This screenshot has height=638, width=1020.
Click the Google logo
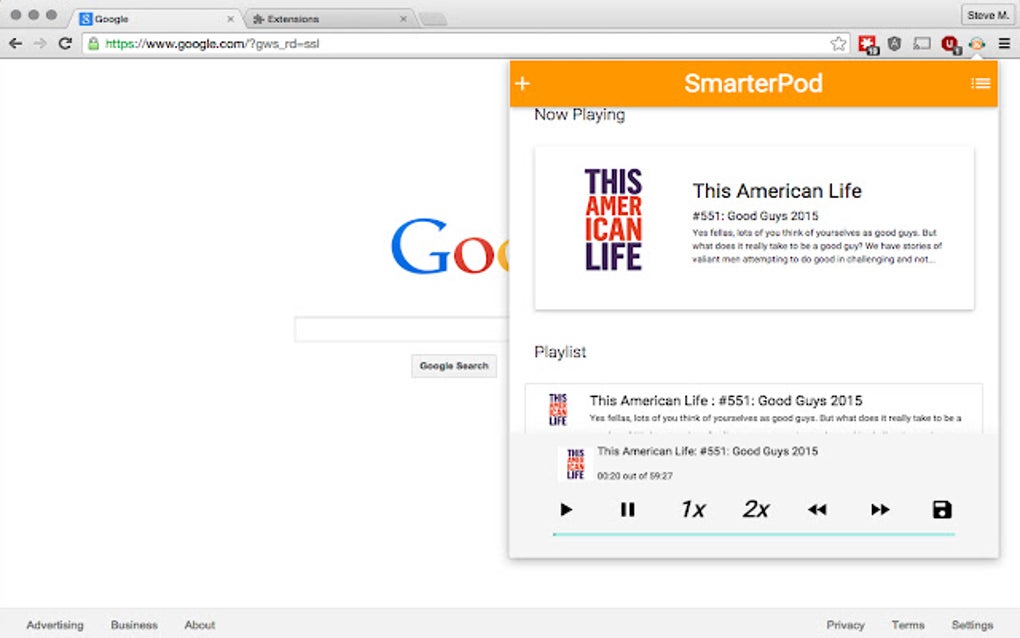coord(450,246)
